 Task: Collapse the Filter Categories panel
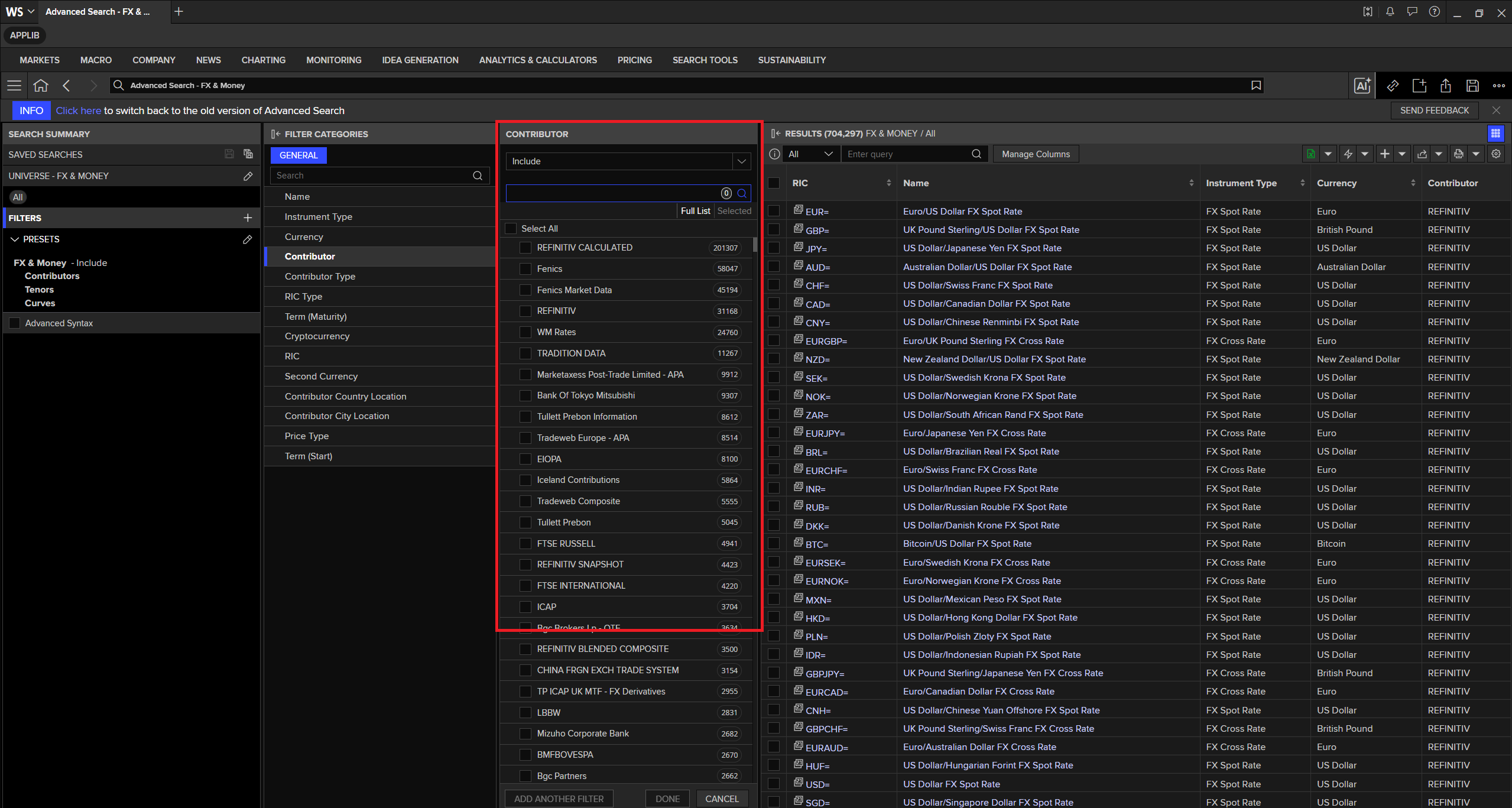(275, 134)
